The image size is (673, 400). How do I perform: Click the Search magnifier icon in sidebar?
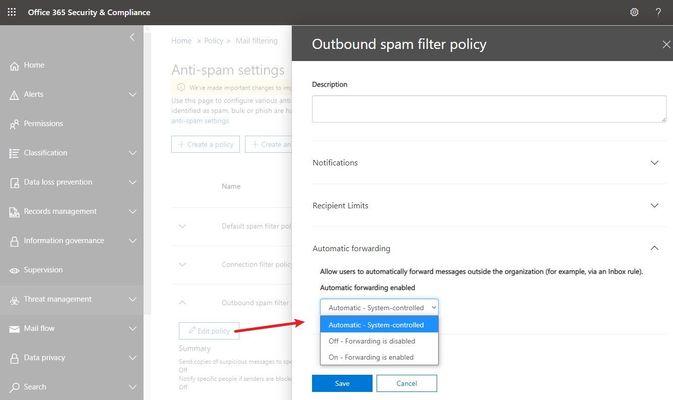14,388
